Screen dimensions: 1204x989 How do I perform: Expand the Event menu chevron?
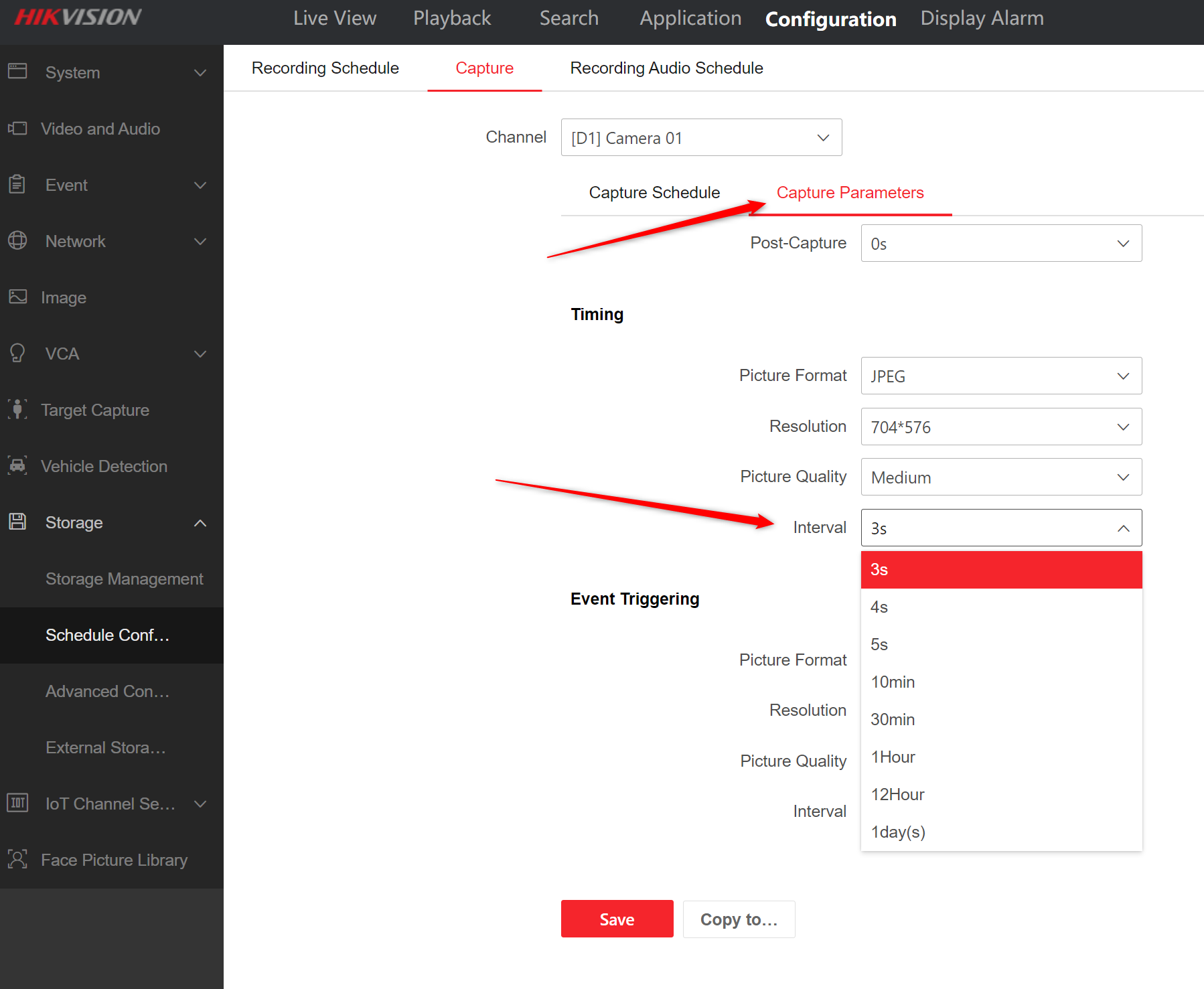(x=200, y=185)
